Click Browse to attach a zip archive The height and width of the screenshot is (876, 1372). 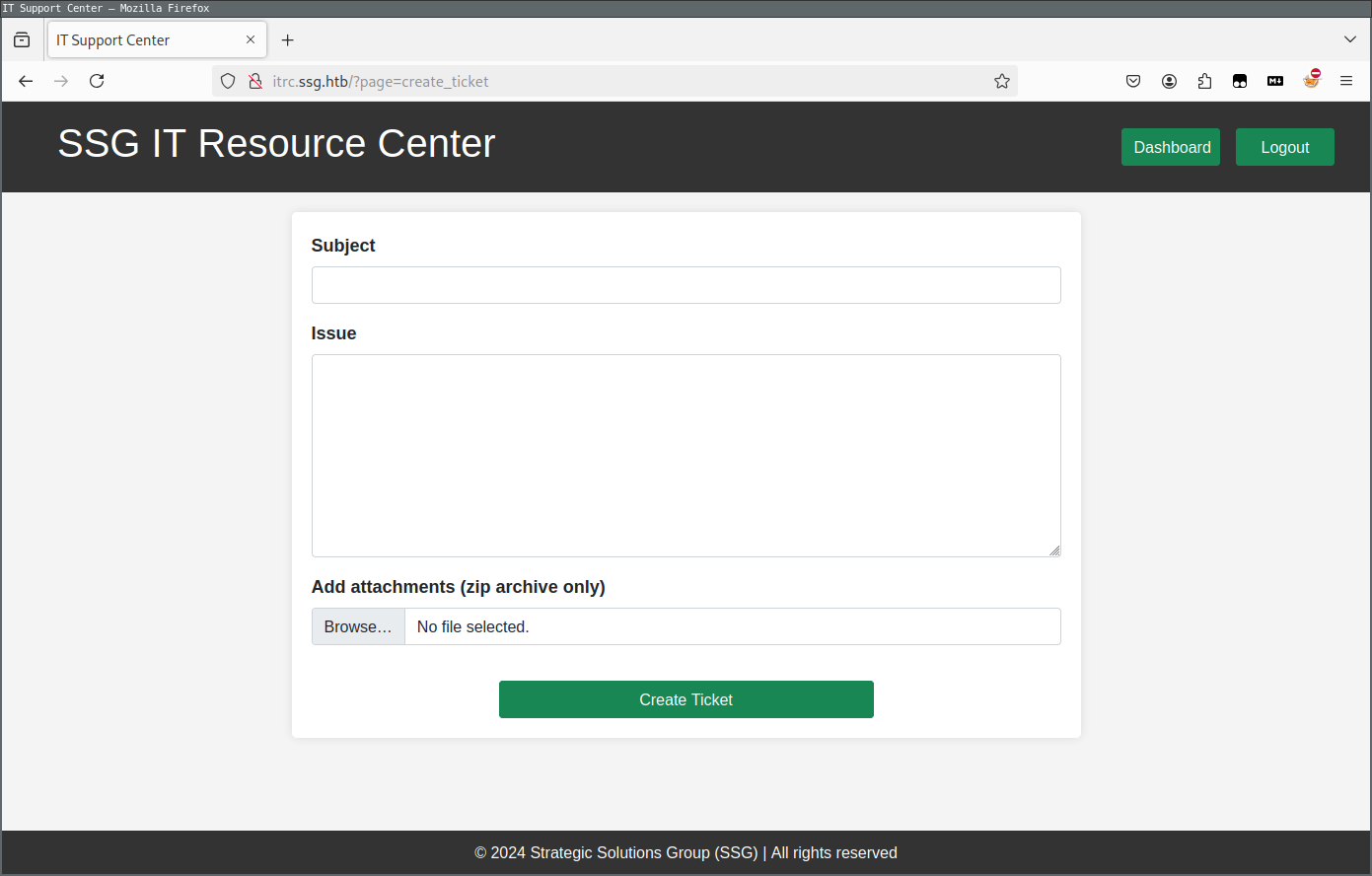(358, 626)
